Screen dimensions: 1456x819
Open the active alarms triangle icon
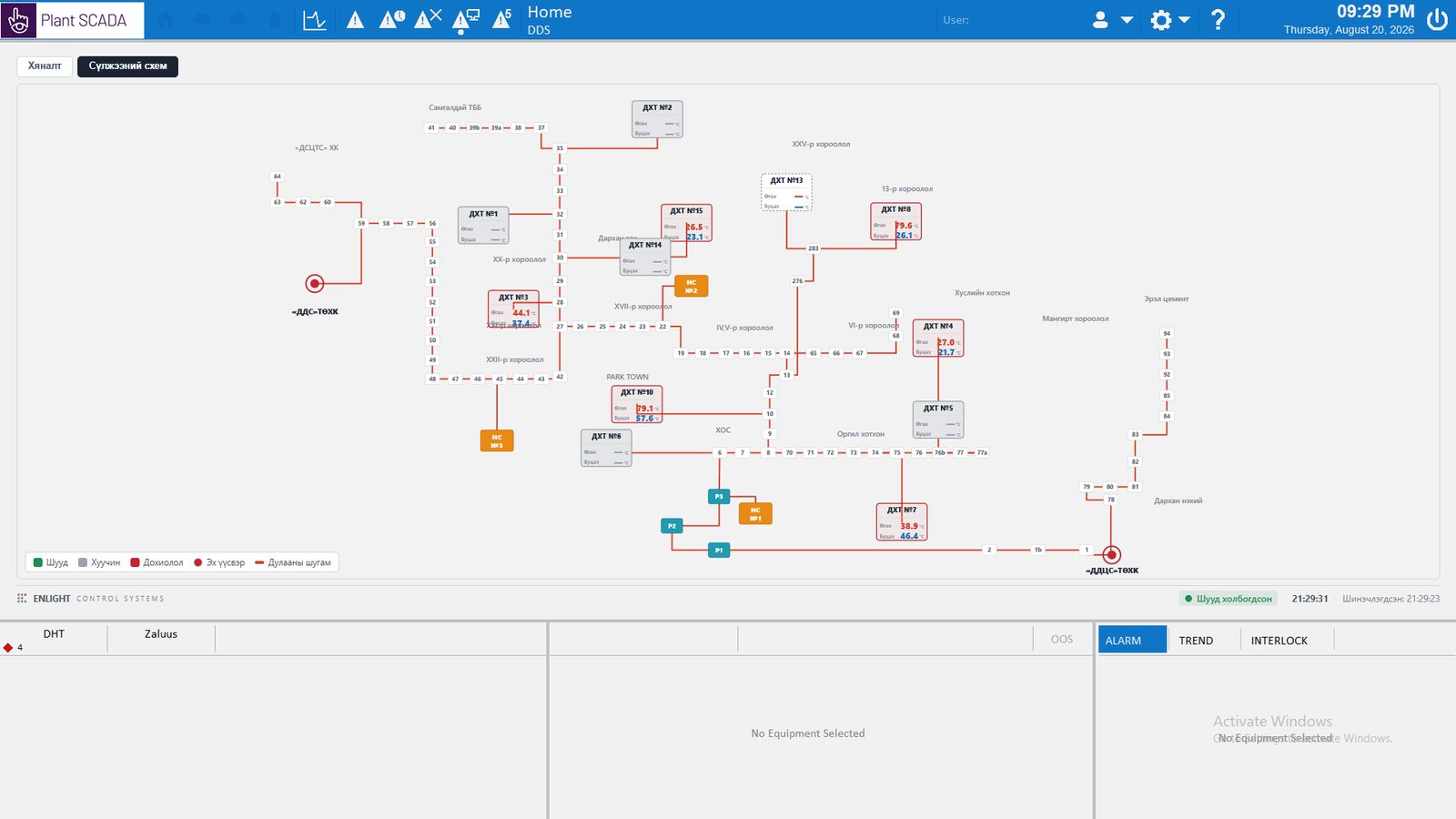[x=356, y=19]
